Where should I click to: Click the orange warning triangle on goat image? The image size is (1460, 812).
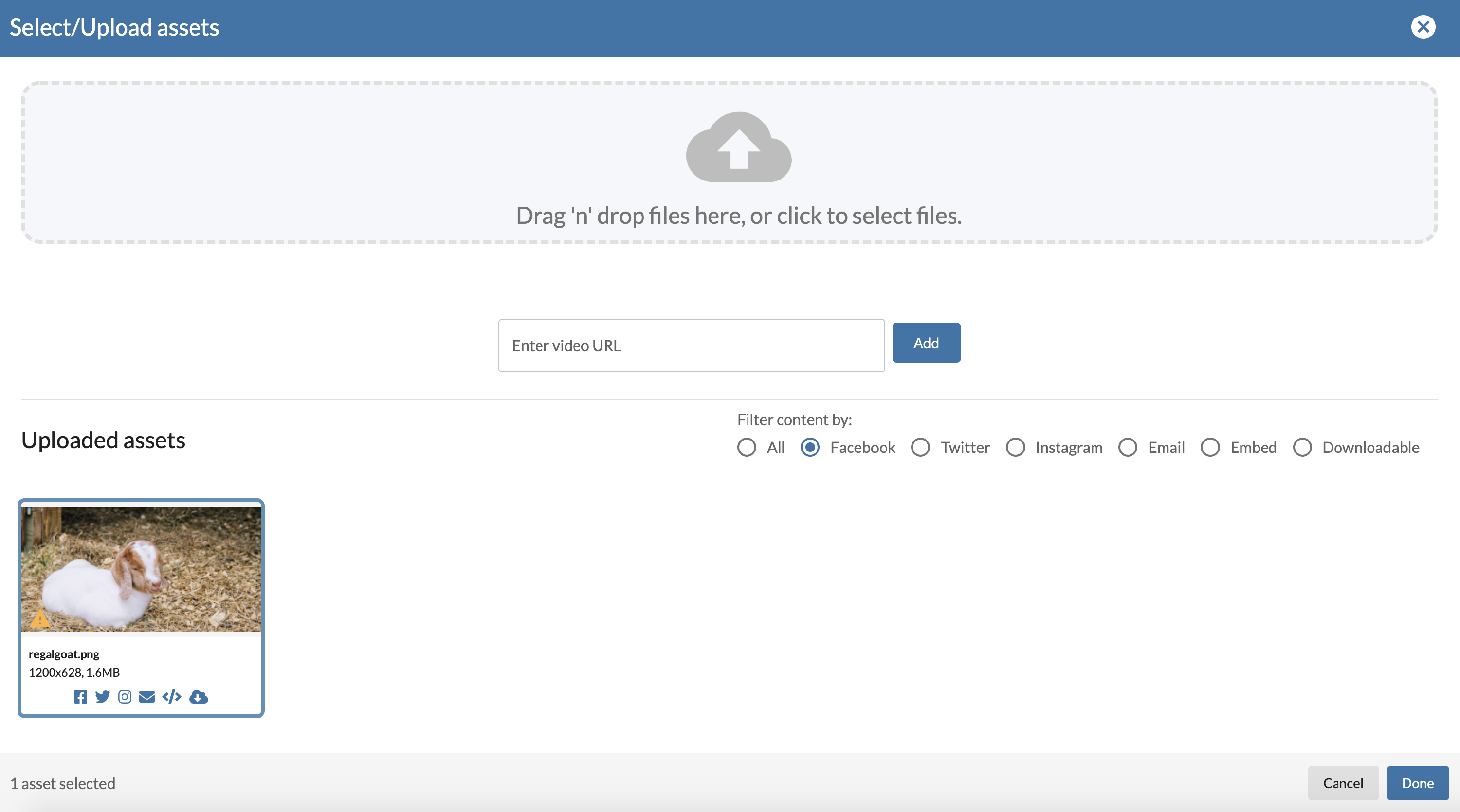40,618
